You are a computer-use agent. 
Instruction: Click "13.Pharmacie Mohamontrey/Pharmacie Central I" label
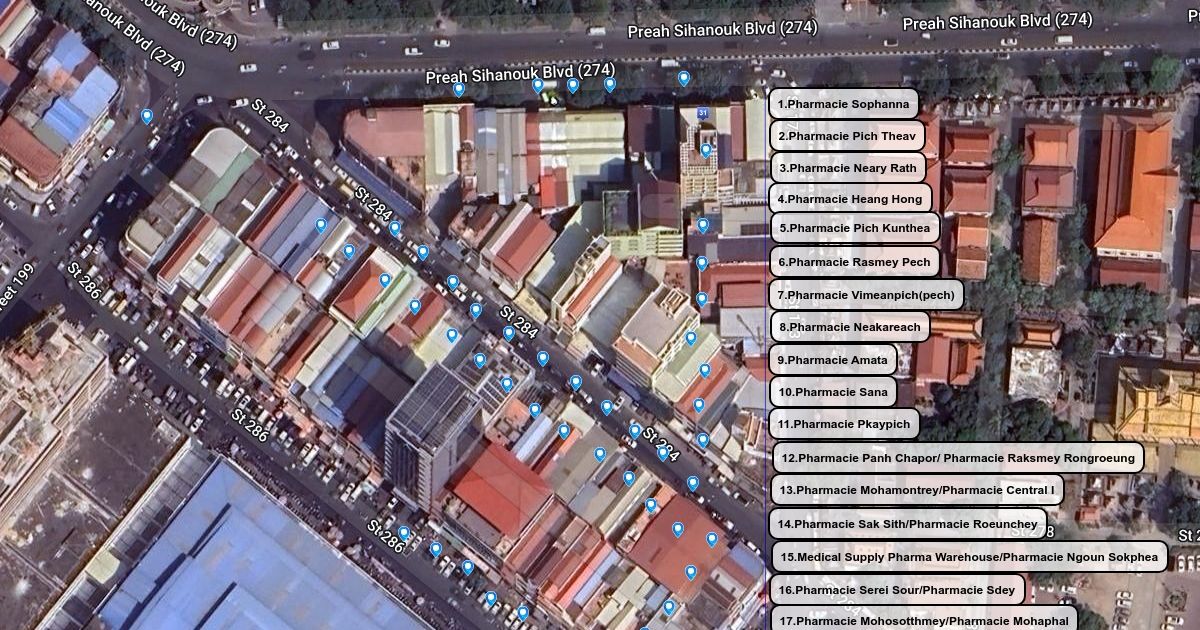(x=916, y=490)
